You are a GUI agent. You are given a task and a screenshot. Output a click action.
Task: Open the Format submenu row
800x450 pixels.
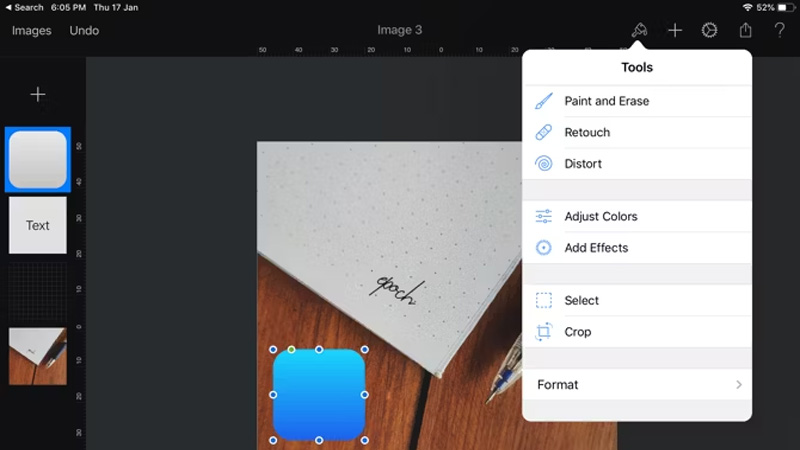[x=637, y=384]
